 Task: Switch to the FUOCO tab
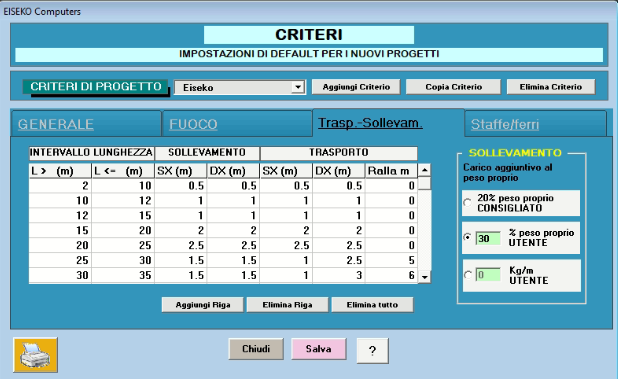pos(237,124)
